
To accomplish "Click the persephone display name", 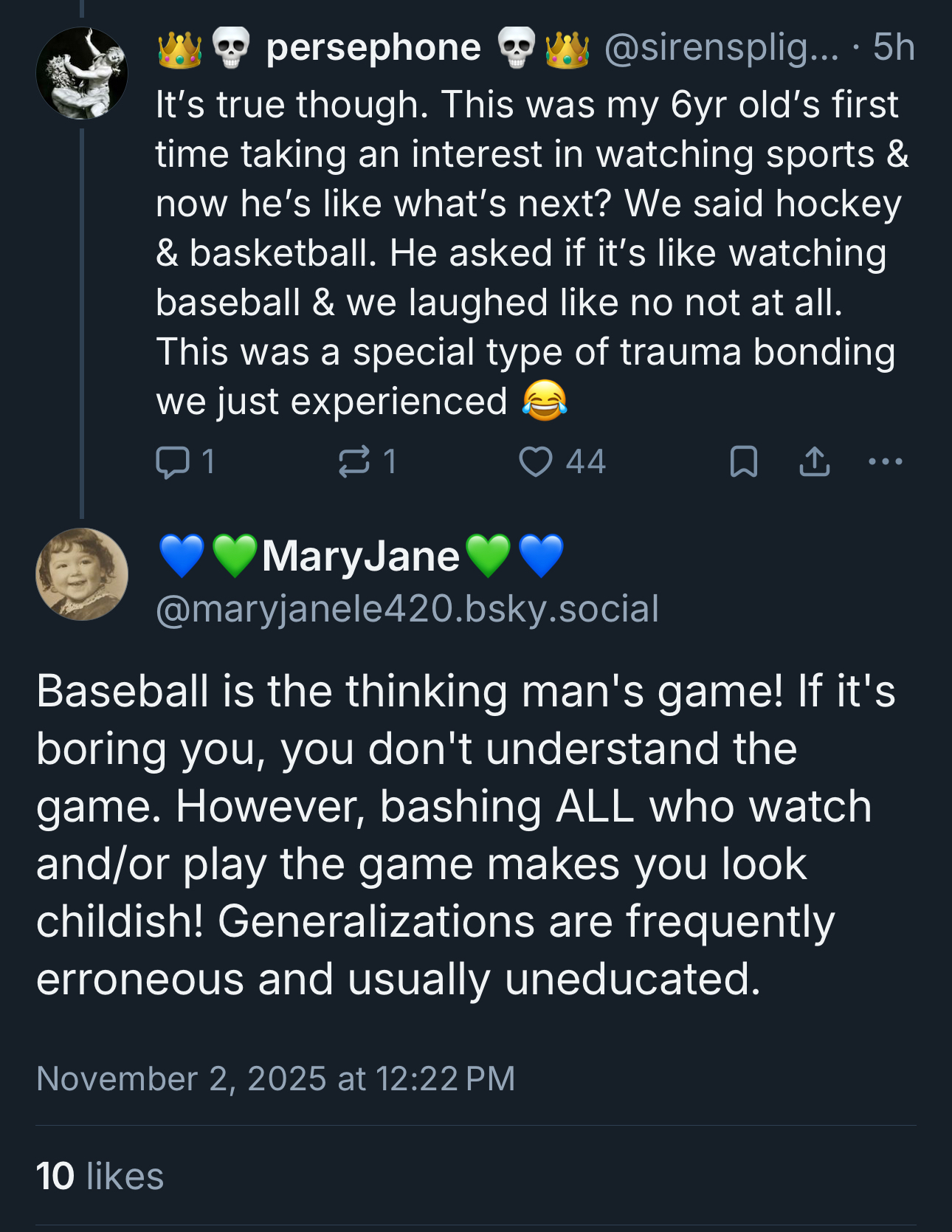I will pos(373,47).
